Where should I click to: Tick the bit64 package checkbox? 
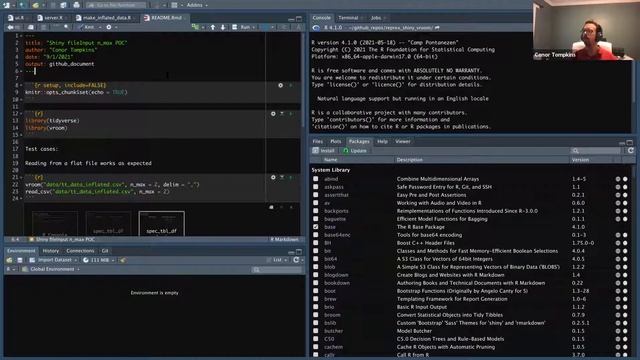(x=316, y=259)
